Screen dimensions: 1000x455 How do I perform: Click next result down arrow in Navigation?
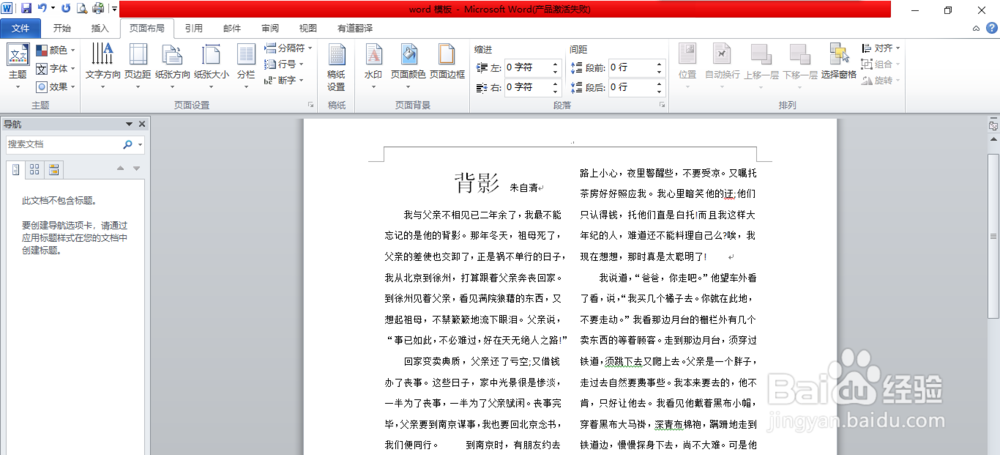(136, 168)
